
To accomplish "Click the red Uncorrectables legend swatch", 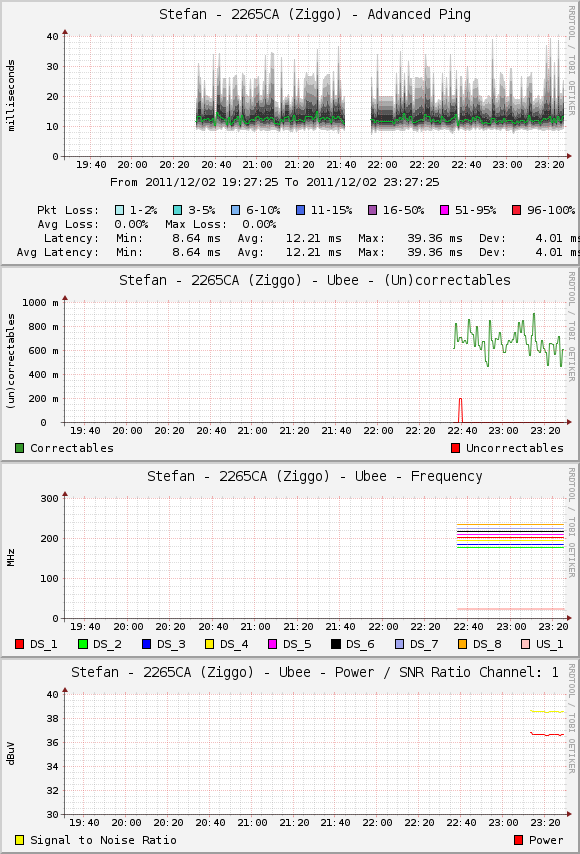I will pyautogui.click(x=456, y=448).
